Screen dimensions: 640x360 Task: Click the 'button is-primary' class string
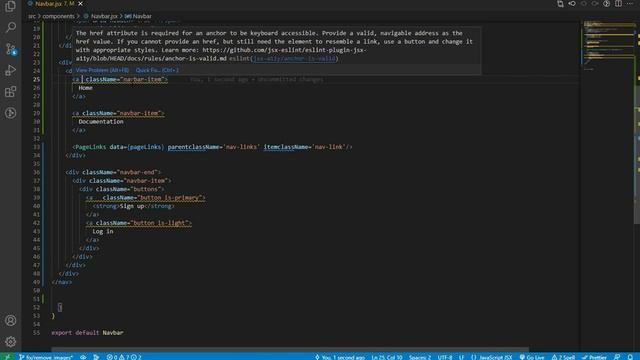[x=171, y=198]
